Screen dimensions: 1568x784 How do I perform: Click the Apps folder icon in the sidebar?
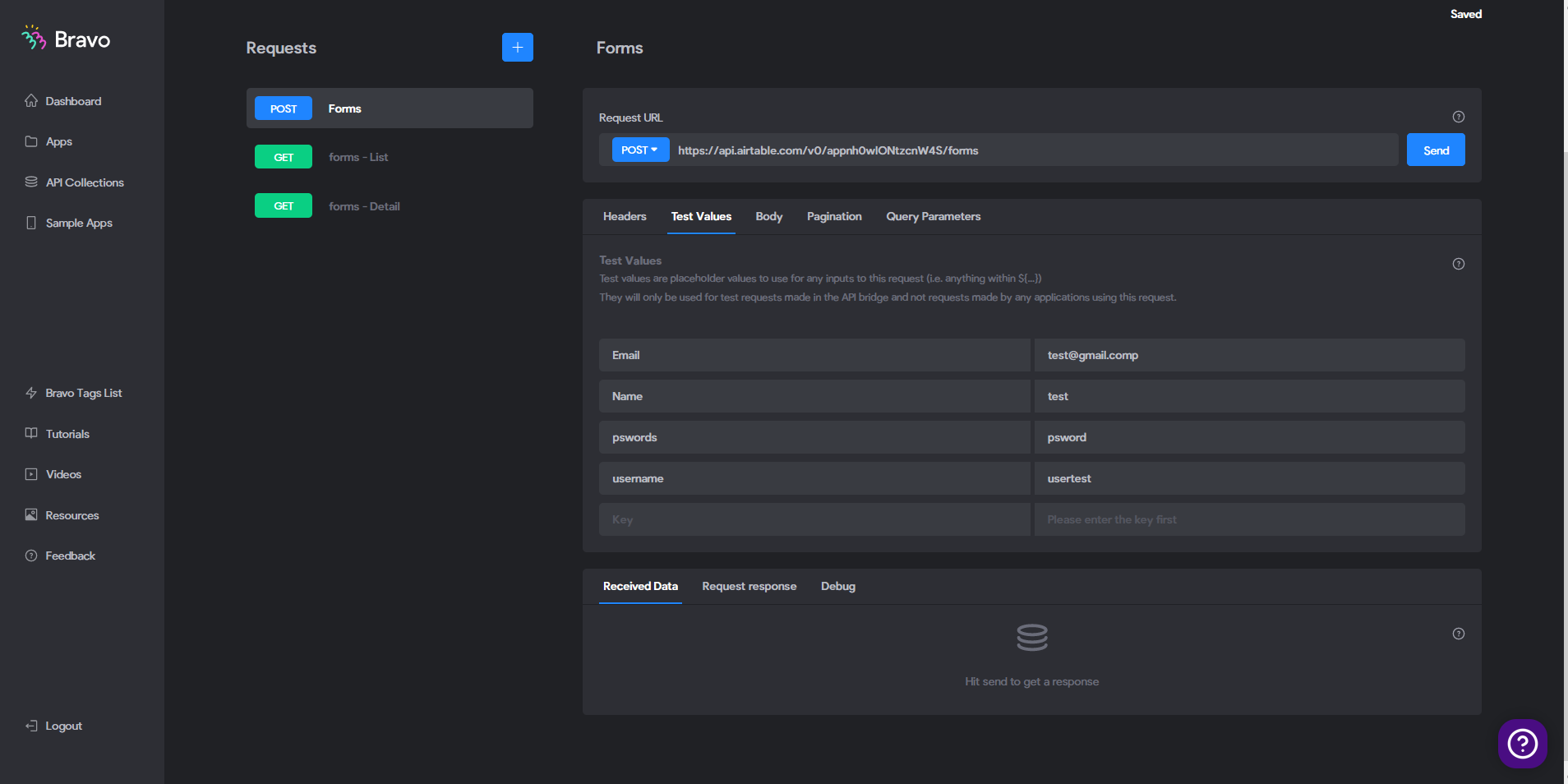tap(31, 141)
